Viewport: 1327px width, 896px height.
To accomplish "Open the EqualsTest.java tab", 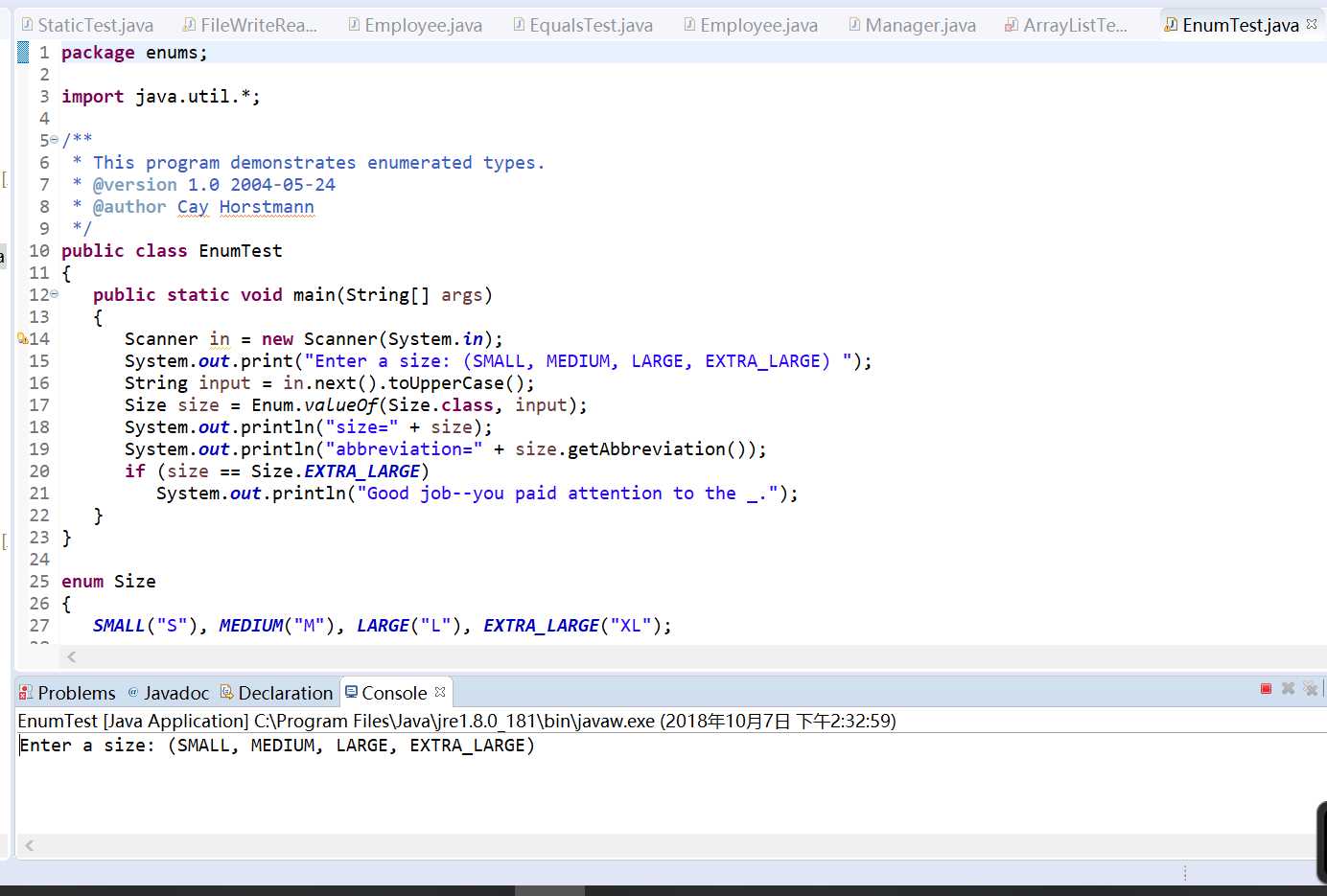I will pyautogui.click(x=583, y=25).
